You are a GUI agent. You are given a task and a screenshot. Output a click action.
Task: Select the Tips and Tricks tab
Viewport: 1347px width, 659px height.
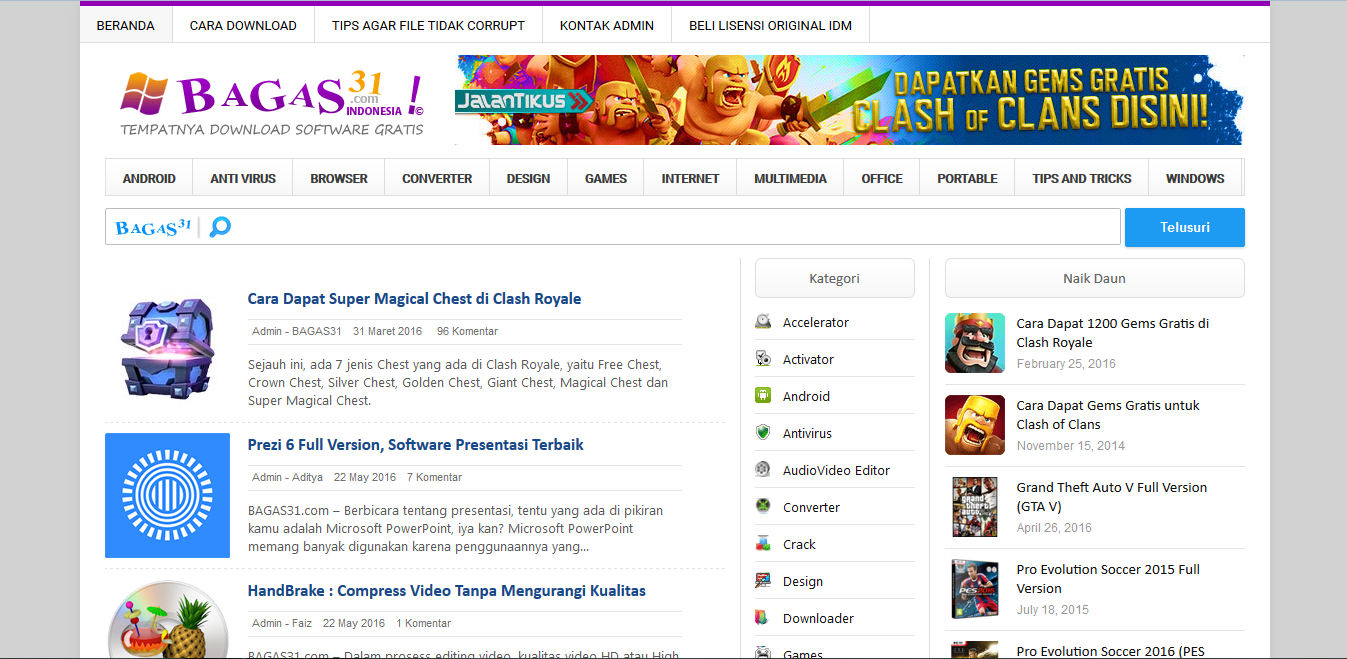click(1082, 178)
